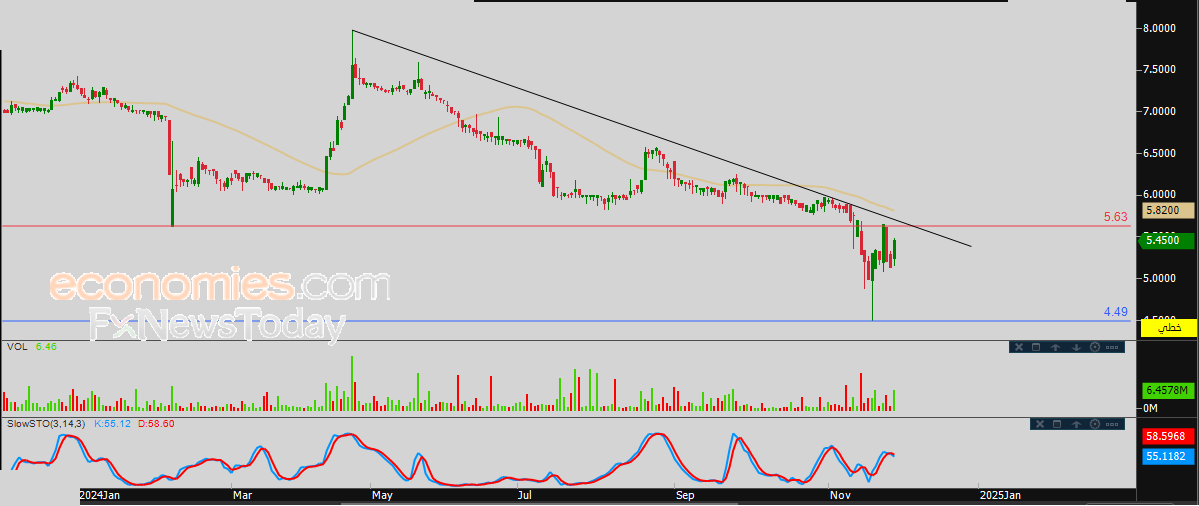Select the SlowSTO(3,14,3) indicator label
Image resolution: width=1199 pixels, height=506 pixels.
click(x=47, y=423)
